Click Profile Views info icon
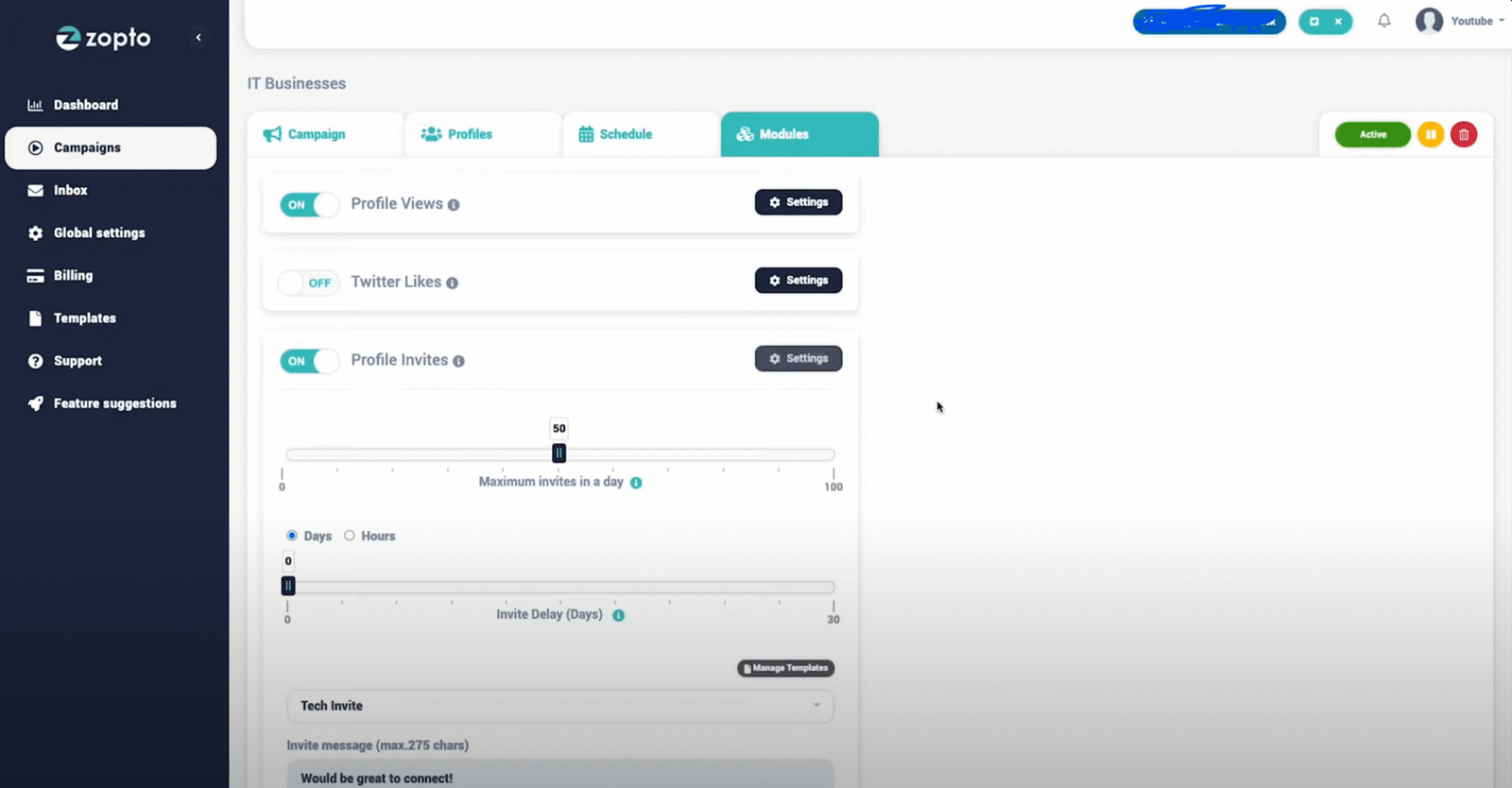 point(454,205)
